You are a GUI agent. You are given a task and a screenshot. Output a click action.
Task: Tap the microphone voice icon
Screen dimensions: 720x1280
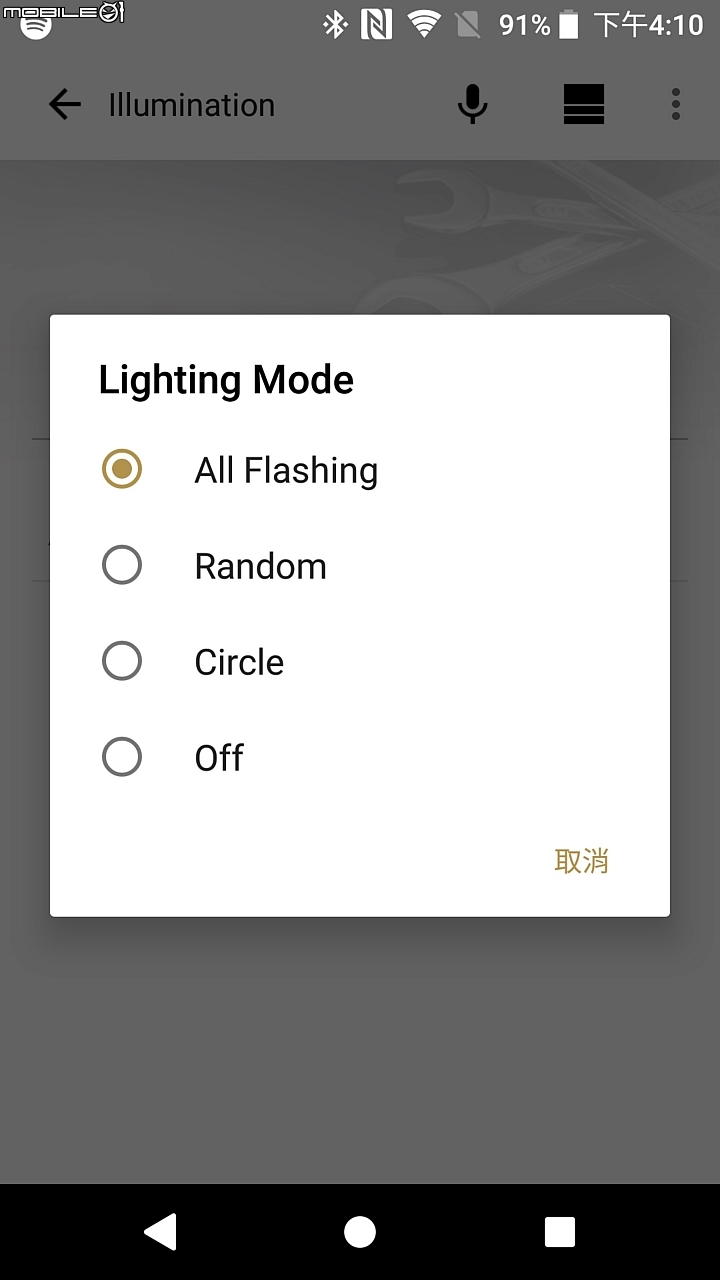pyautogui.click(x=472, y=105)
